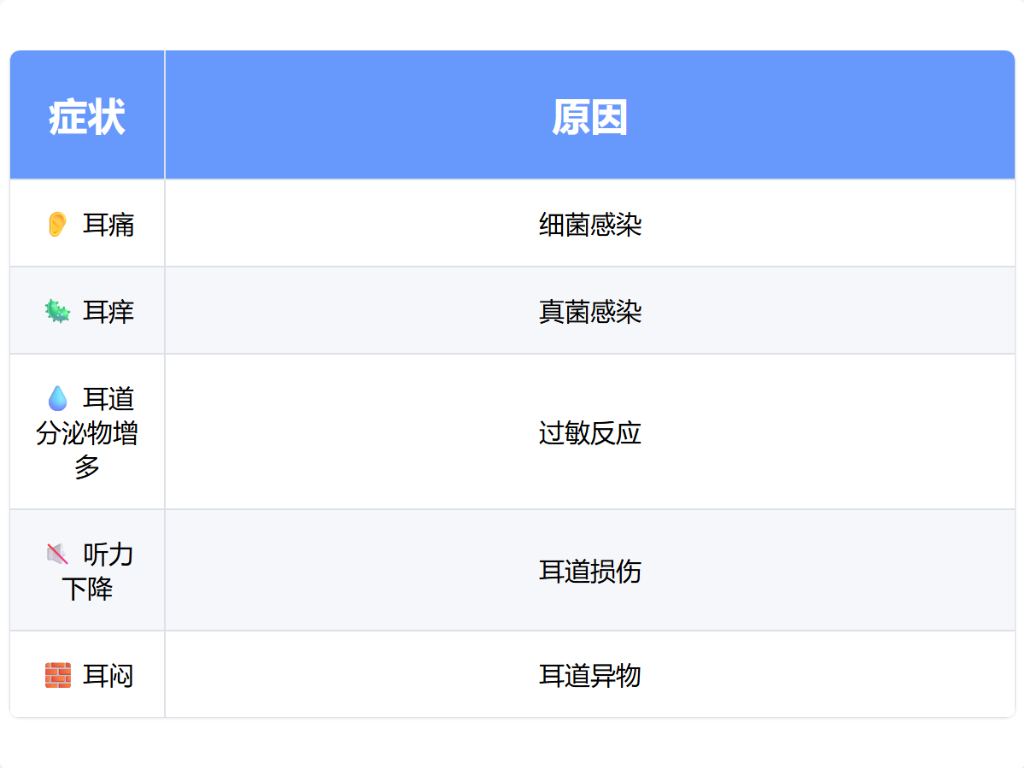1024x768 pixels.
Task: Click the brick wall icon beside 耳闷
Action: [x=57, y=676]
